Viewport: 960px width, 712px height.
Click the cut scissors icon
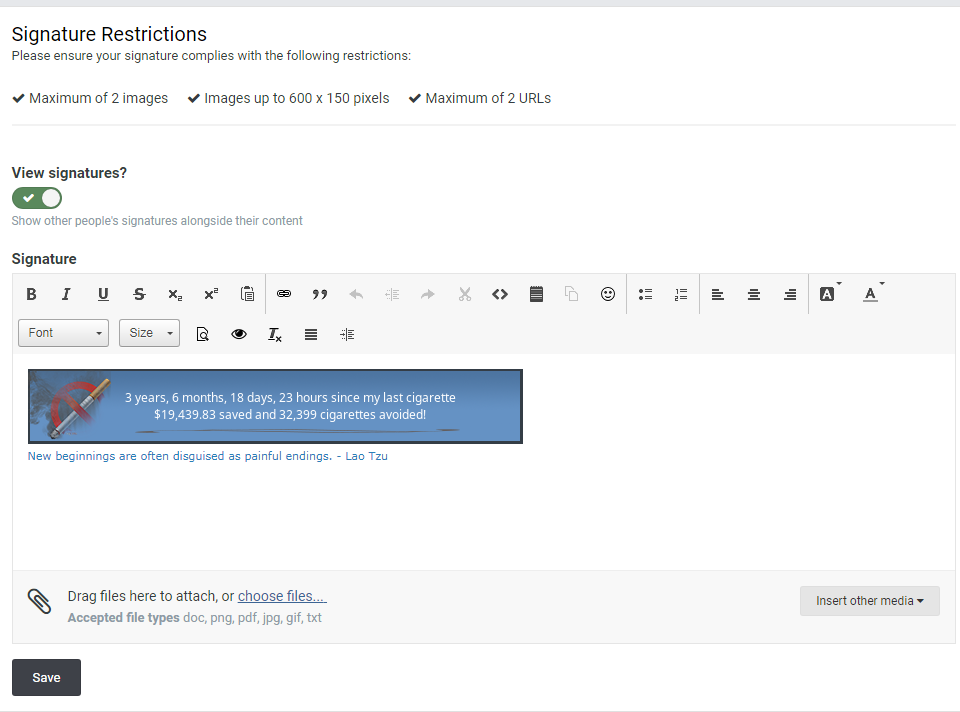click(x=465, y=294)
